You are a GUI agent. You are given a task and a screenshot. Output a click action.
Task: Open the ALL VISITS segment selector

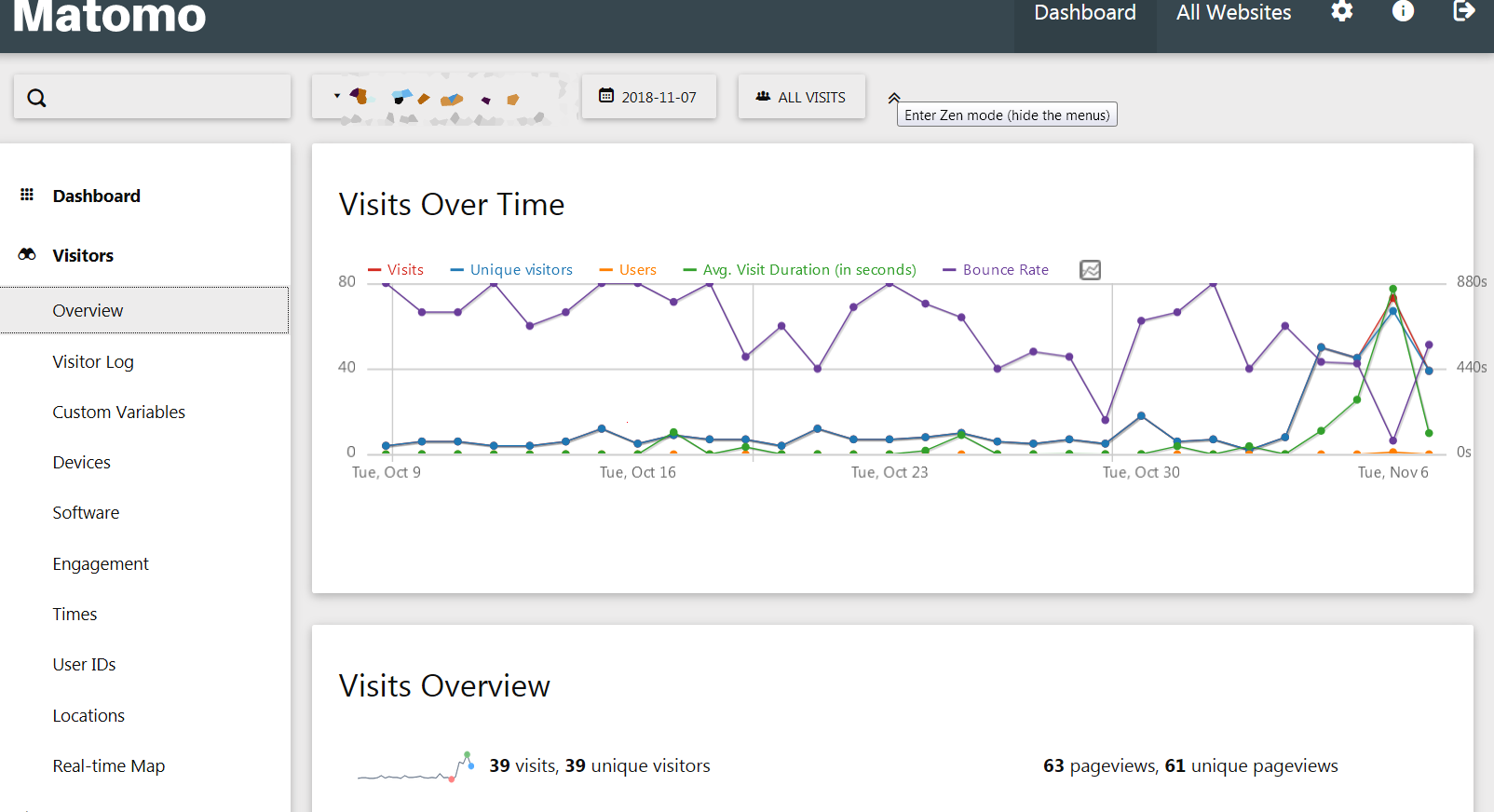pos(801,97)
